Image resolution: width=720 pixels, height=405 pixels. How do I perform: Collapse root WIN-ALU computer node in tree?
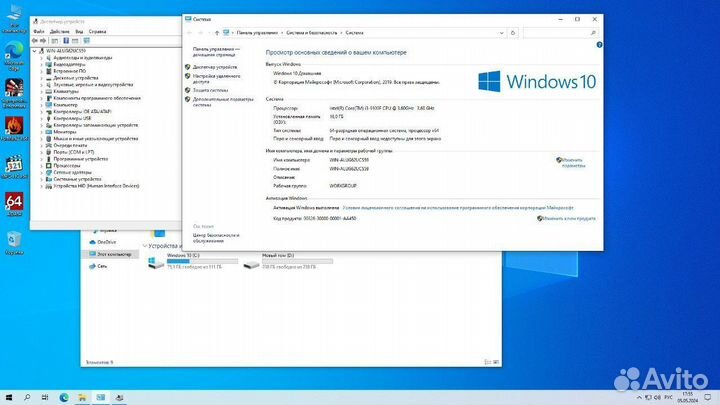[34, 51]
